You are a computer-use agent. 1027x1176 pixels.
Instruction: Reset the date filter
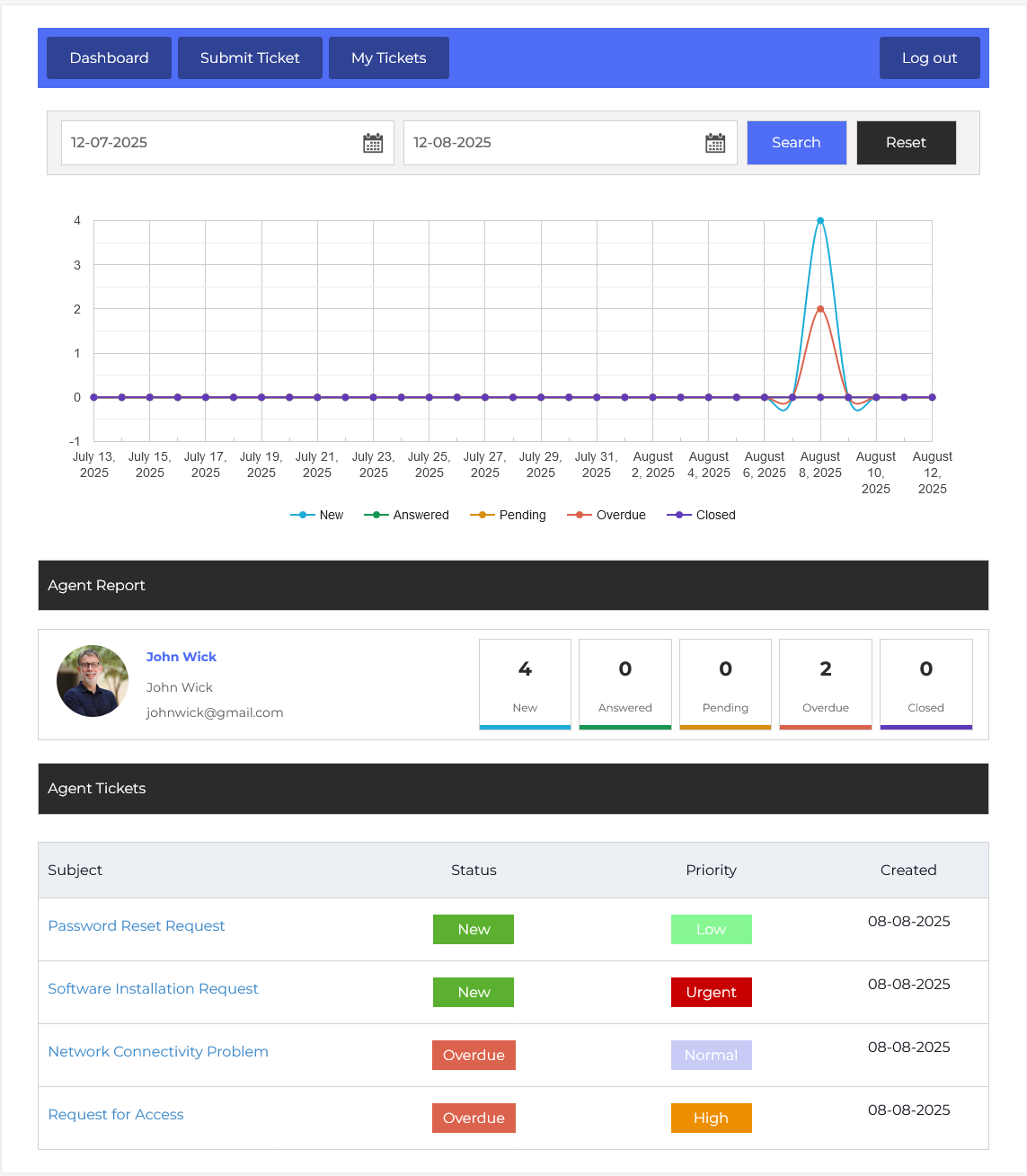pyautogui.click(x=906, y=143)
